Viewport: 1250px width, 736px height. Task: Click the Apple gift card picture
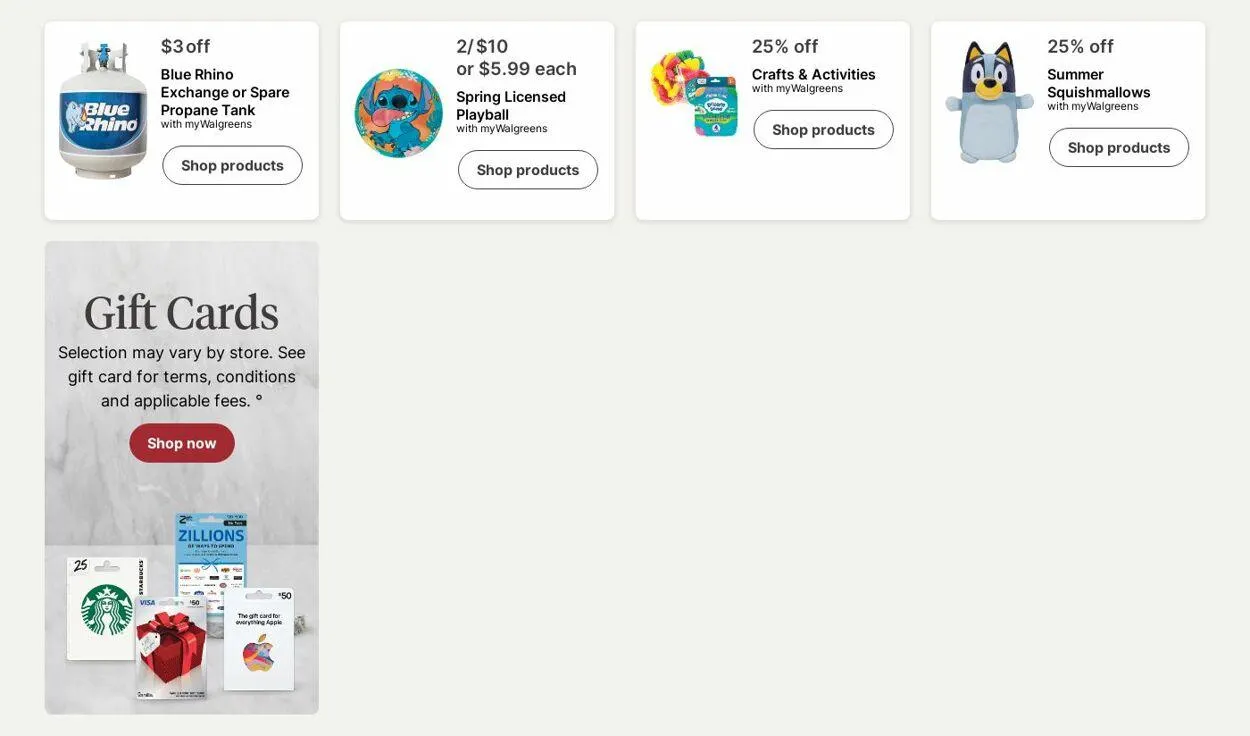click(259, 640)
